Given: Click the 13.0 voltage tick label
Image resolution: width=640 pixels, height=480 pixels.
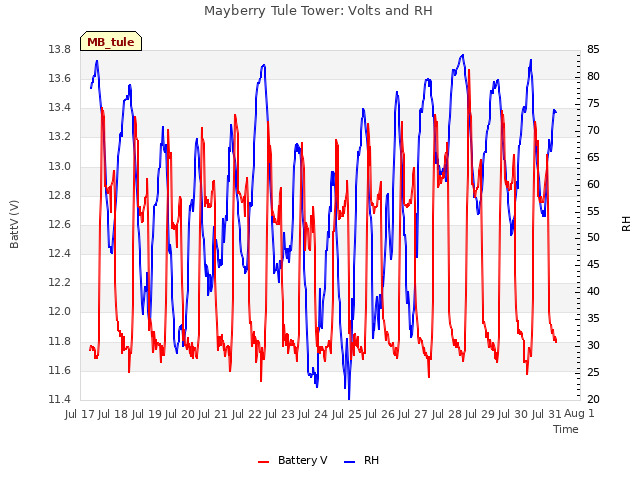Looking at the screenshot, I should [x=60, y=167].
